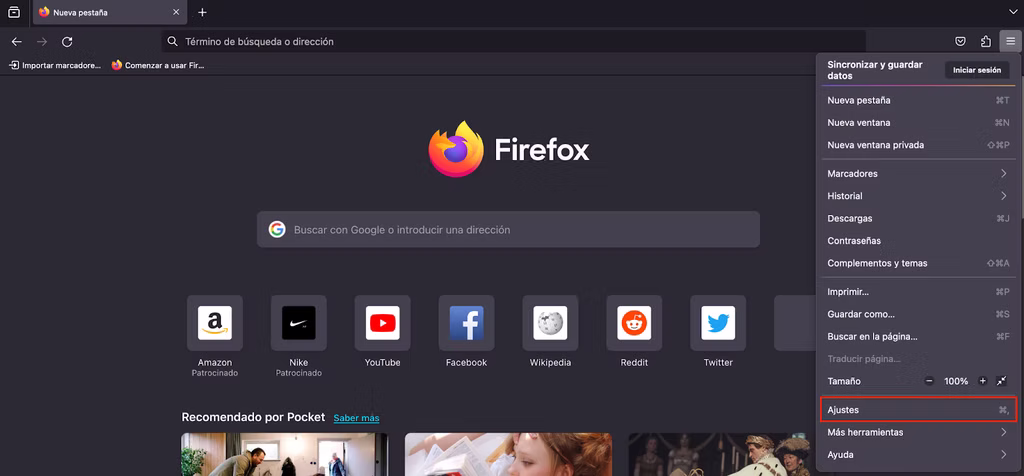Open the Reddit shortcut tile
Viewport: 1024px width, 476px height.
634,332
